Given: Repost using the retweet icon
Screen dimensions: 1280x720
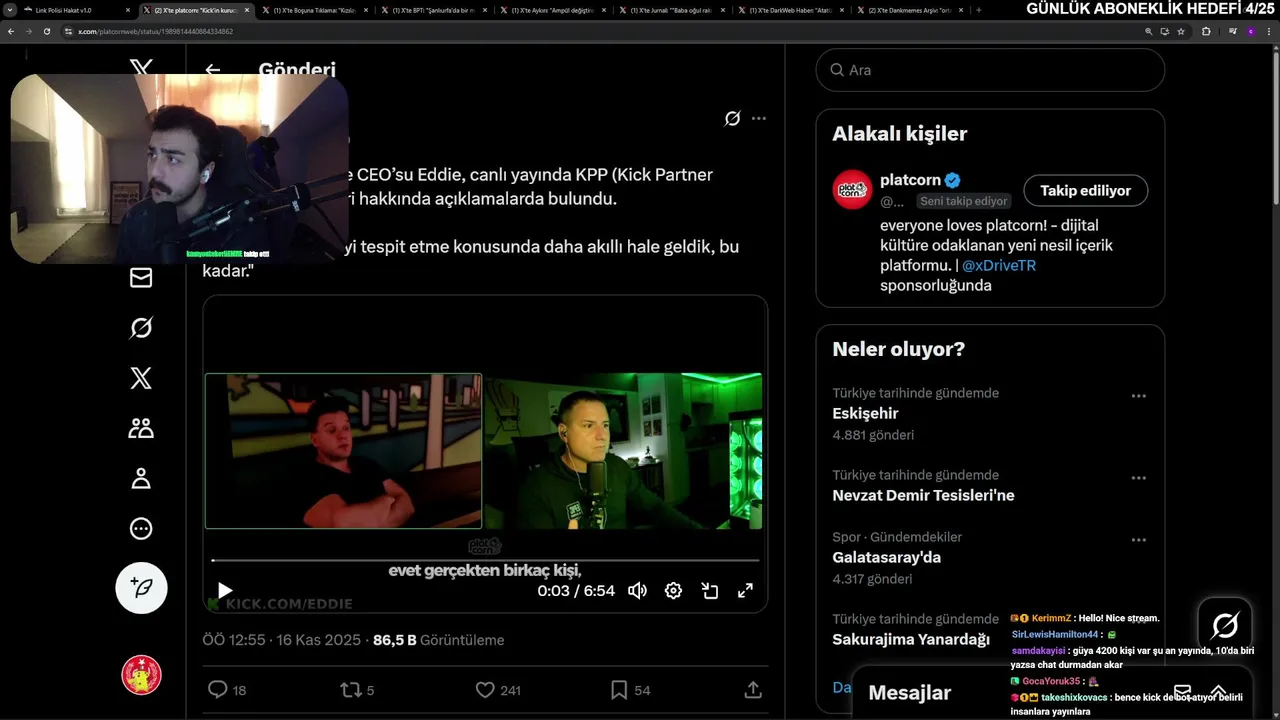Looking at the screenshot, I should pyautogui.click(x=351, y=690).
